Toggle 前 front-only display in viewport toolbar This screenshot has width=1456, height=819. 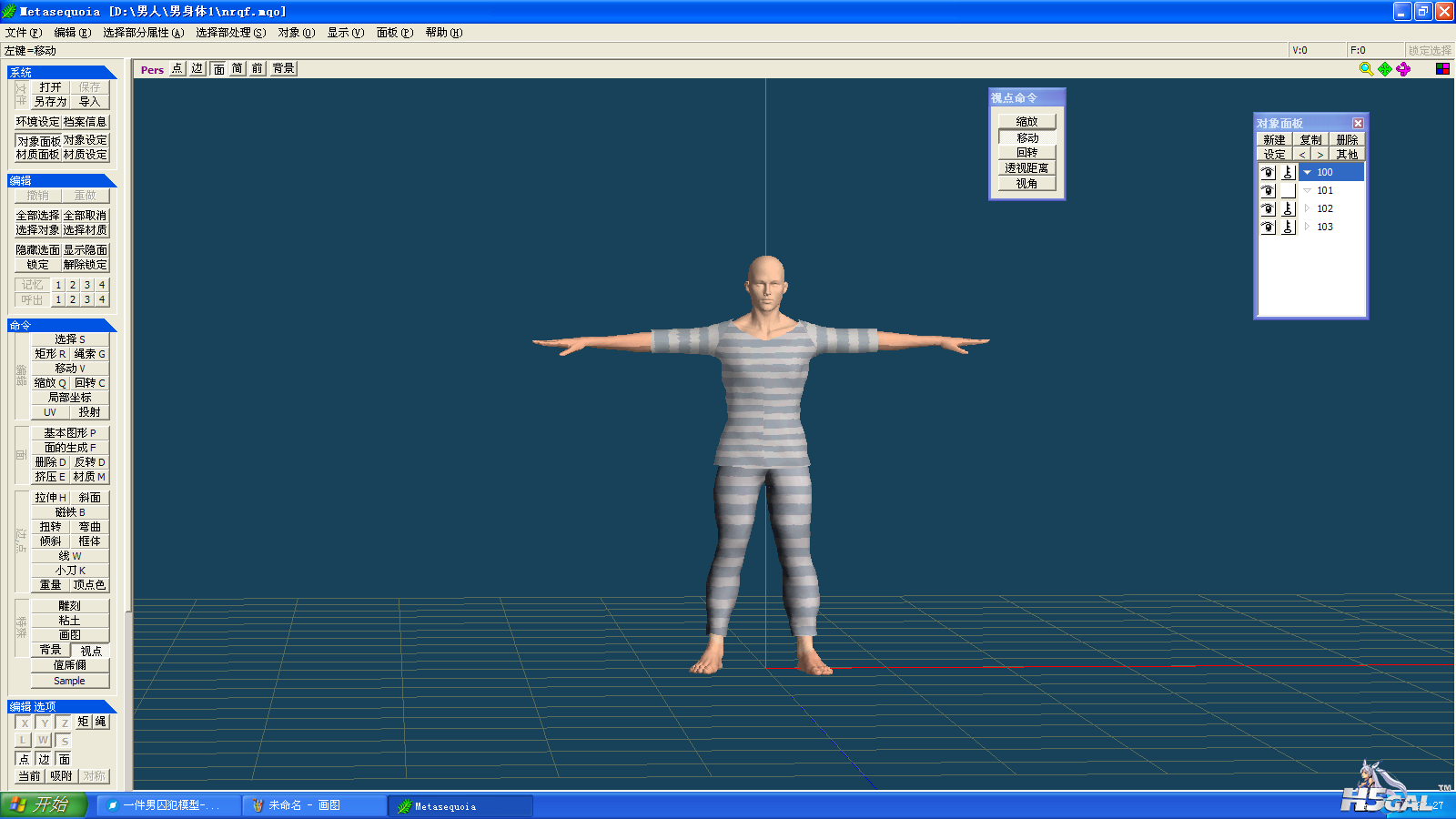pos(258,69)
